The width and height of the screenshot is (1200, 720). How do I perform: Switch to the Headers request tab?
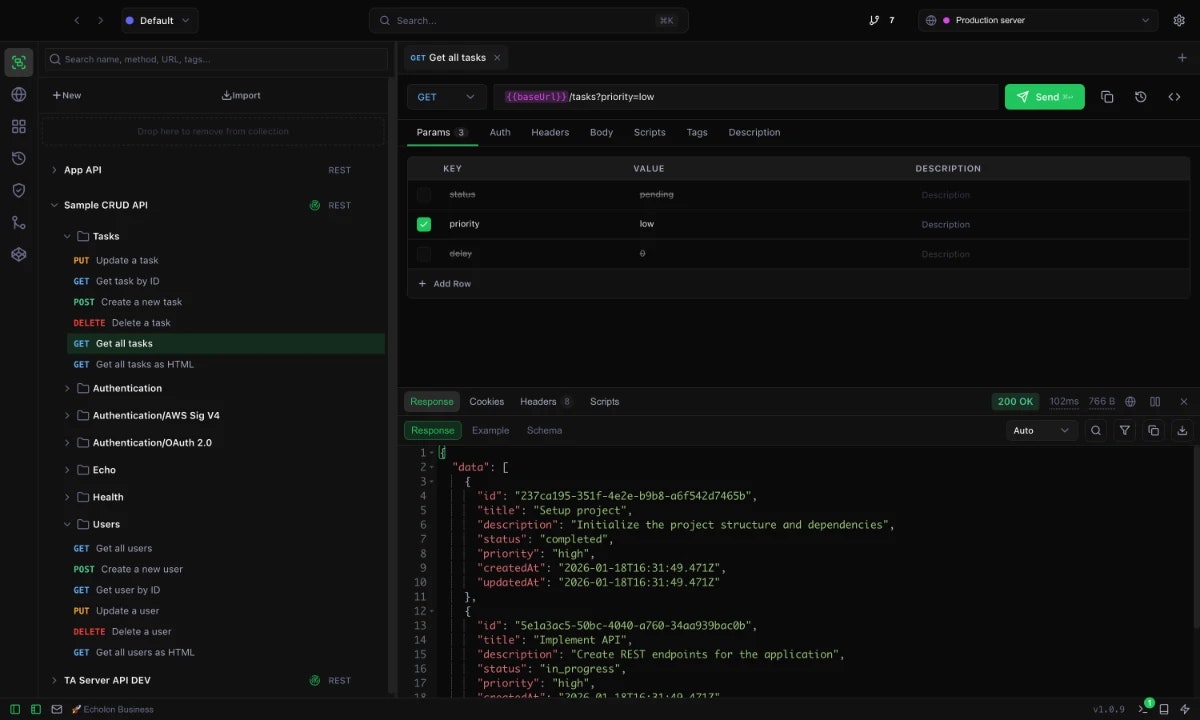click(x=550, y=132)
